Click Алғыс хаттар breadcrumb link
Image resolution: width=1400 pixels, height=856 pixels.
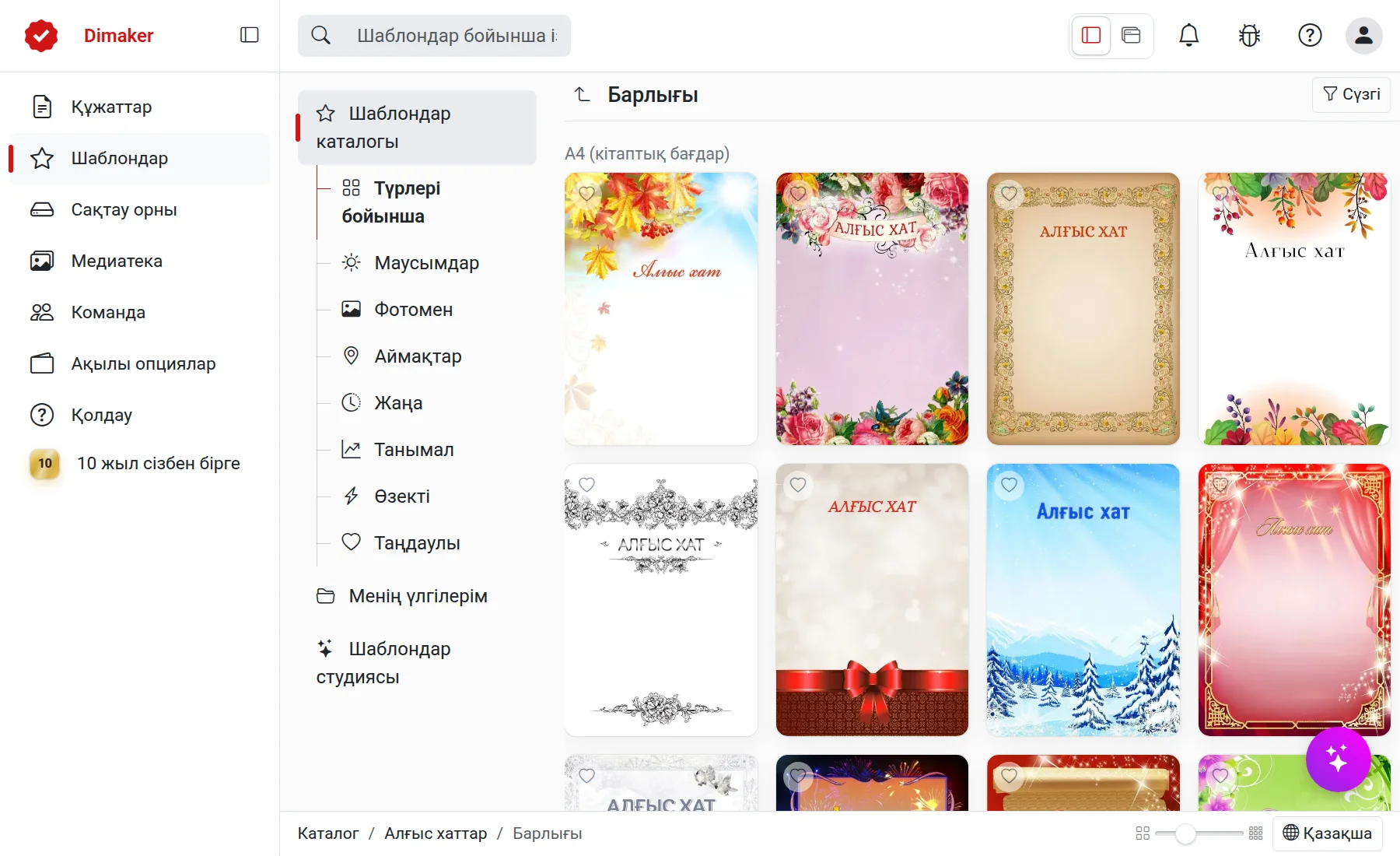[436, 833]
